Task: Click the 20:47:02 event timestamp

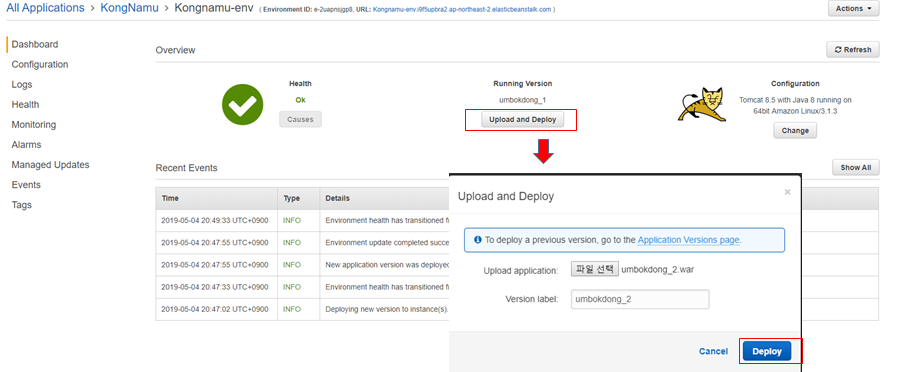Action: tap(215, 309)
